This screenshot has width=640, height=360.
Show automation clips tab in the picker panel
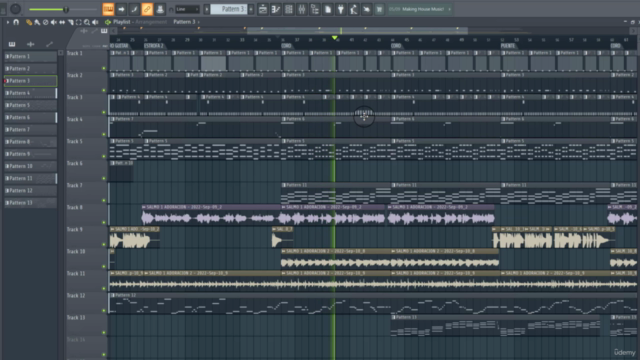49,44
